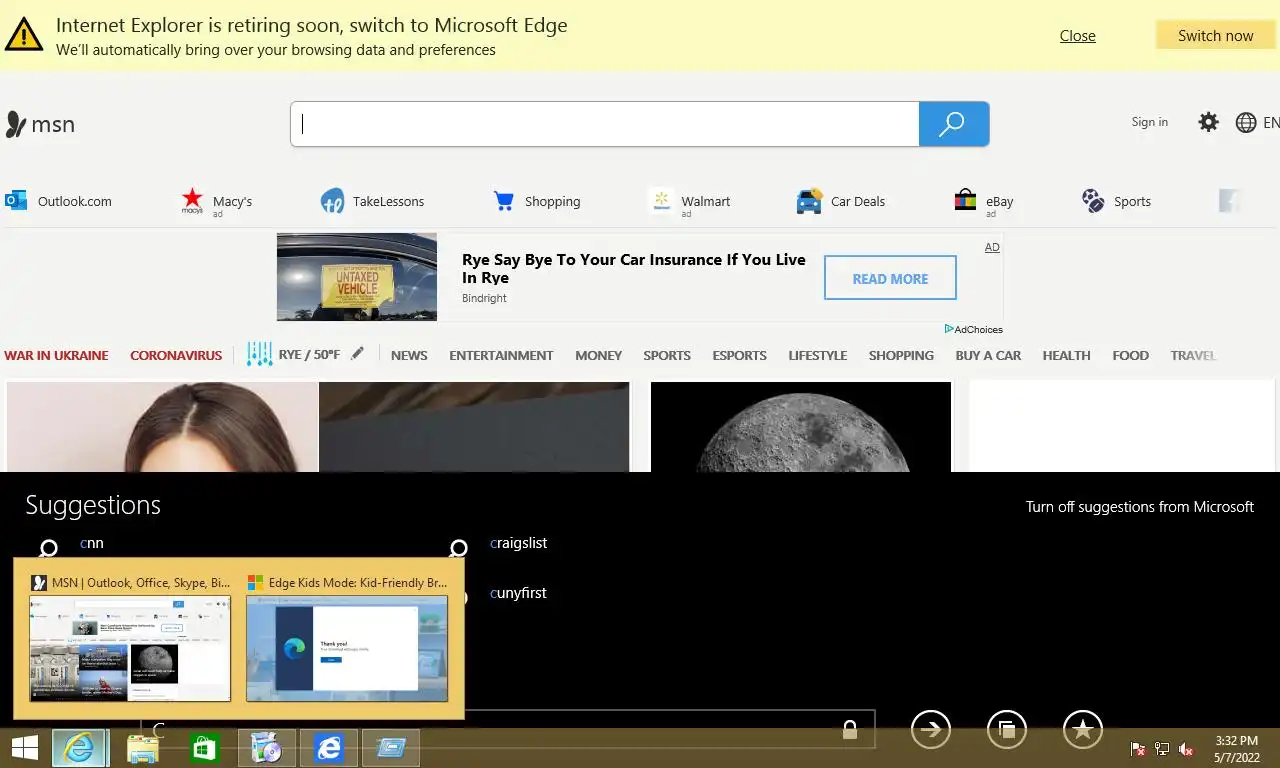
Task: Choose the cunyfirst suggestion
Action: 518,593
